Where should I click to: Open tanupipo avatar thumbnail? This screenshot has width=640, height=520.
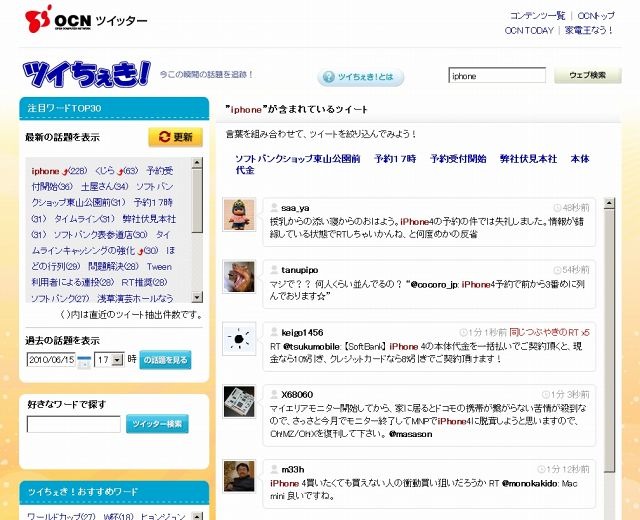[239, 277]
